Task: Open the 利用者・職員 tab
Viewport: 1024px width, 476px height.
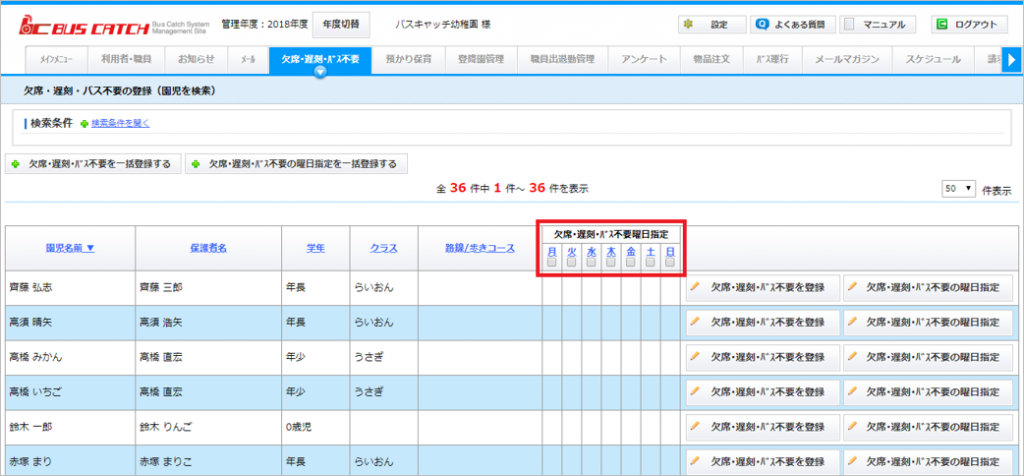Action: [x=126, y=59]
